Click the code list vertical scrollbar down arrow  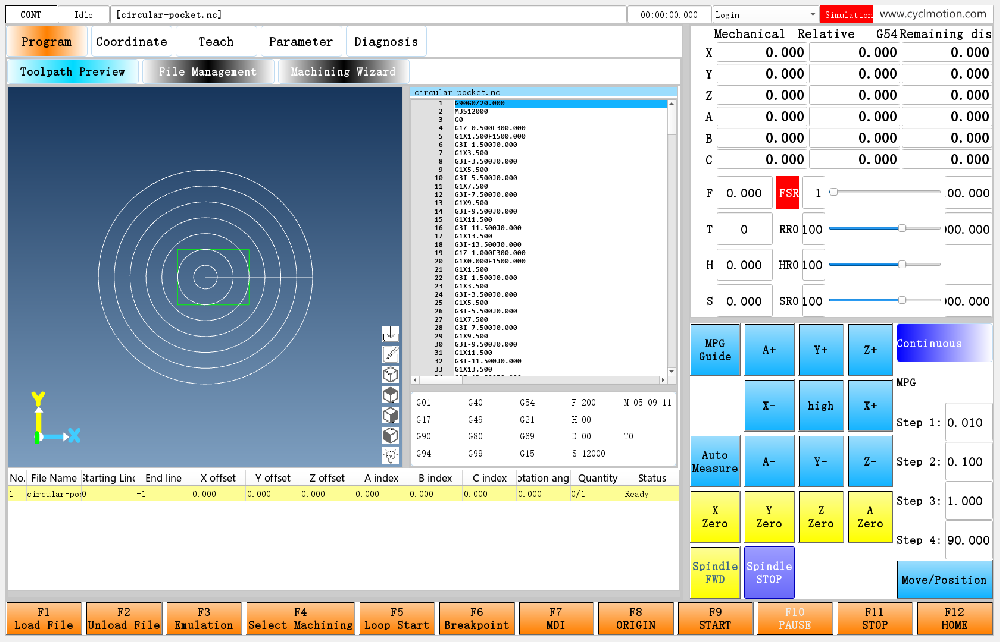point(672,371)
